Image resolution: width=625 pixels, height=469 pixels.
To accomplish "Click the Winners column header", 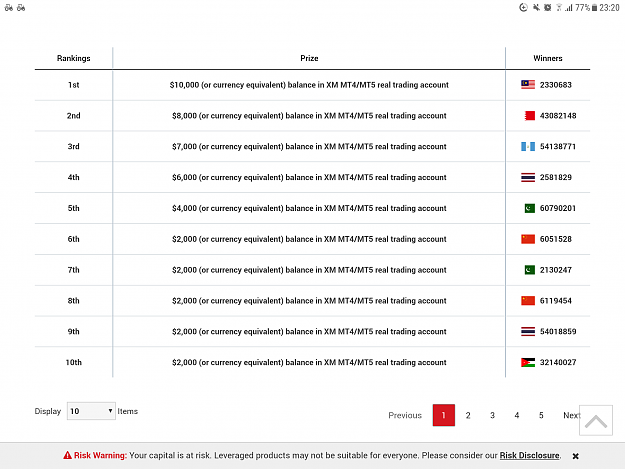I will click(548, 58).
